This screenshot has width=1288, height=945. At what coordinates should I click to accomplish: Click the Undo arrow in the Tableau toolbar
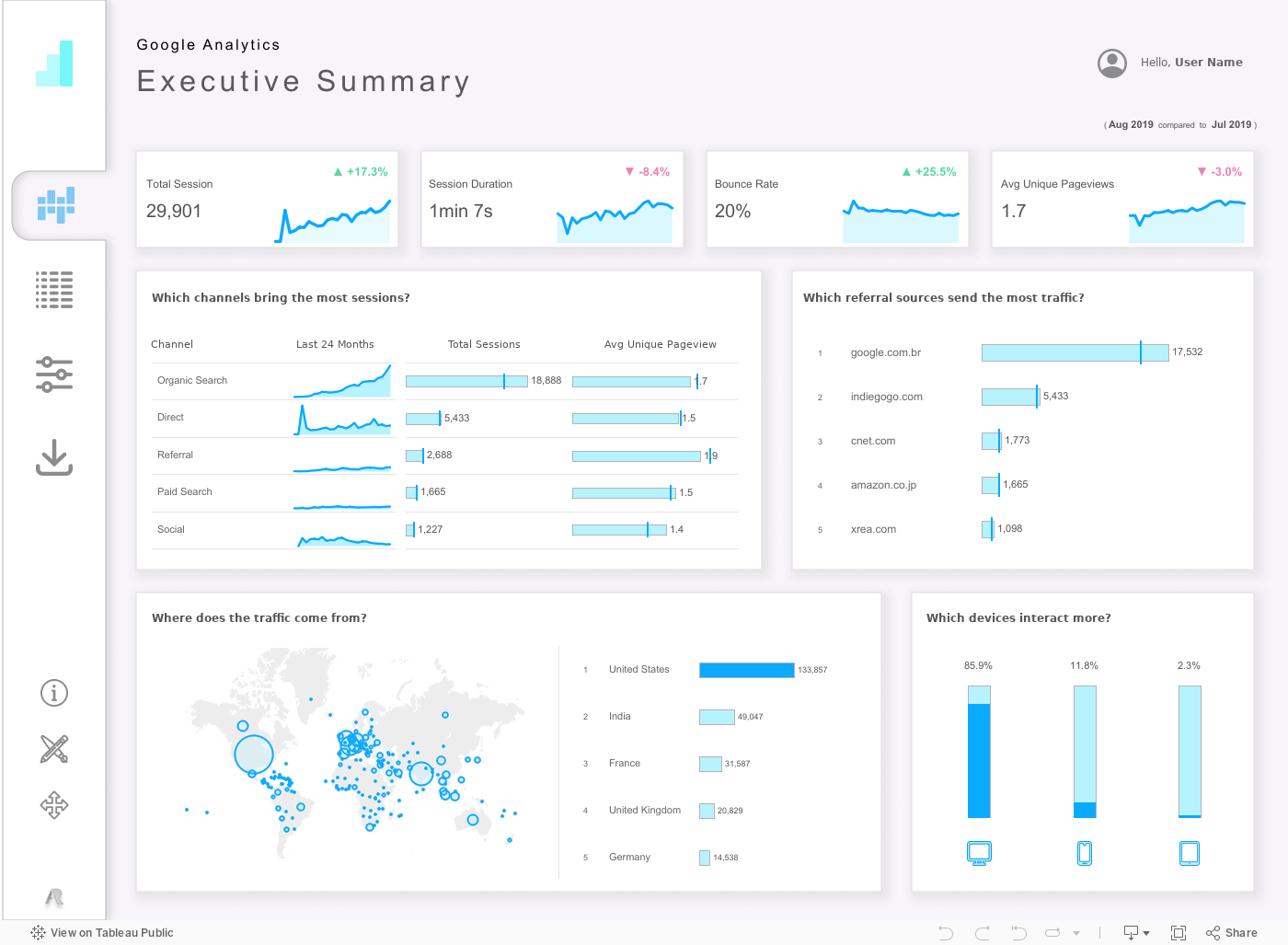pyautogui.click(x=945, y=932)
